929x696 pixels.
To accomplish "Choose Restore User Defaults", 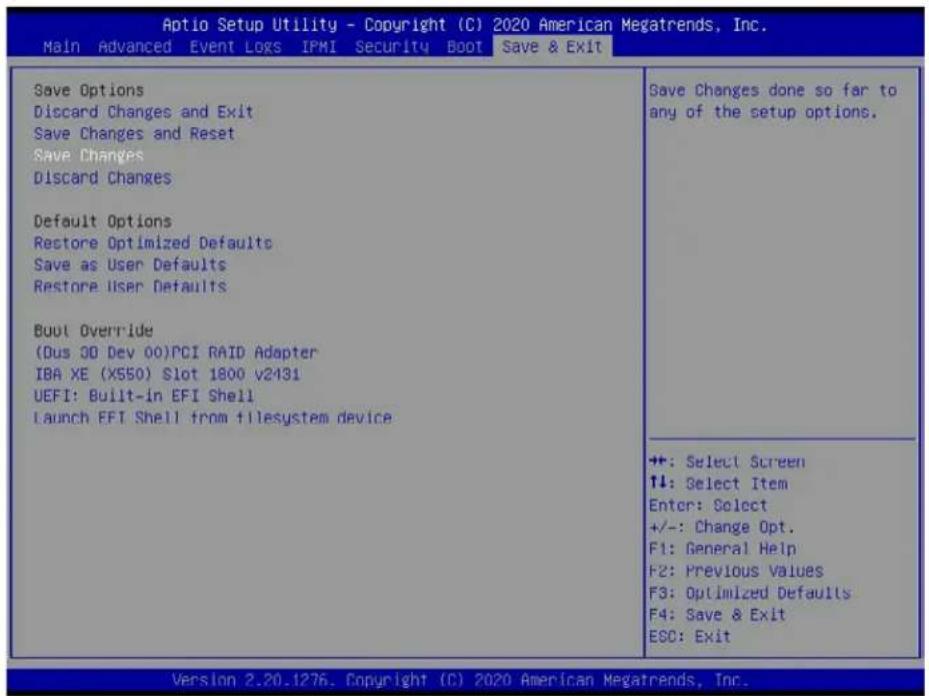I will 130,287.
